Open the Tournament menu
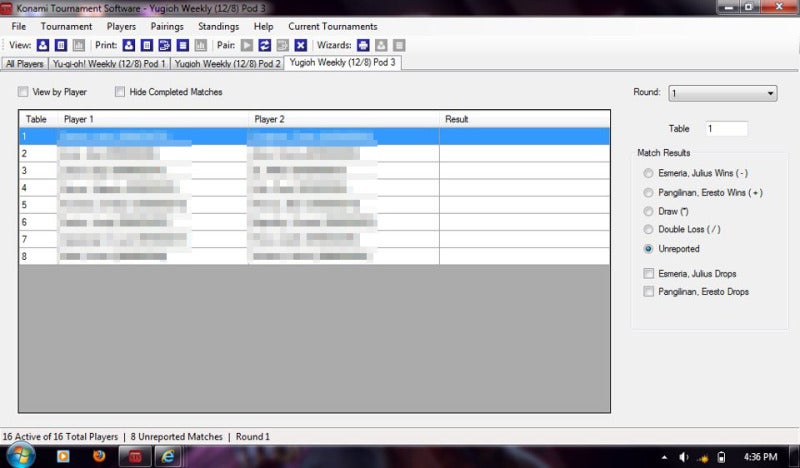This screenshot has width=800, height=468. (x=66, y=27)
